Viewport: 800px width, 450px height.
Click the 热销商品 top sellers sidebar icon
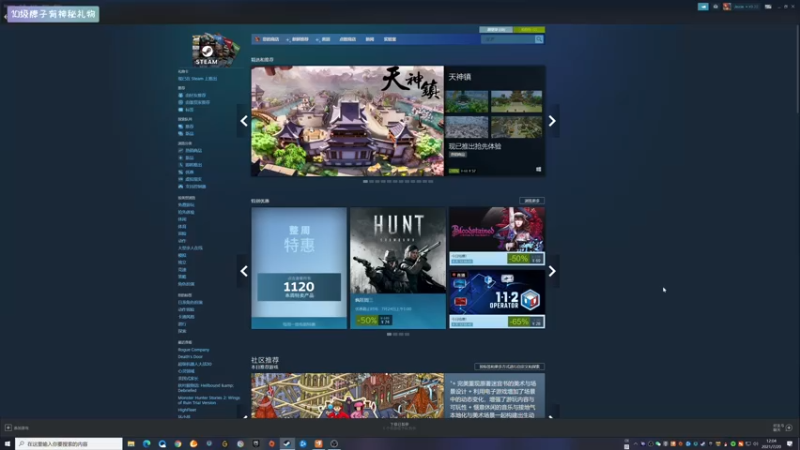(181, 151)
